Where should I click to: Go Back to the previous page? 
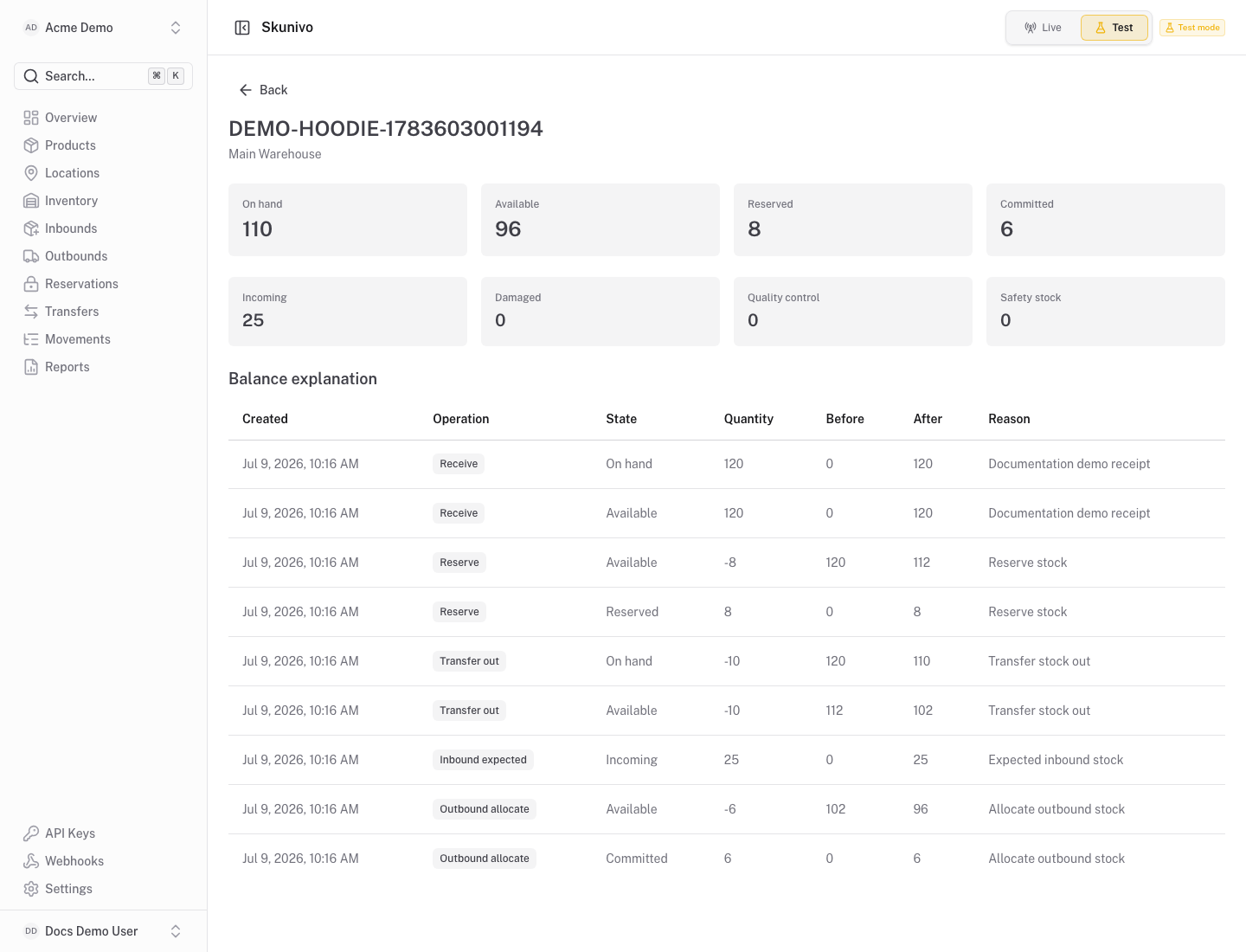point(263,90)
